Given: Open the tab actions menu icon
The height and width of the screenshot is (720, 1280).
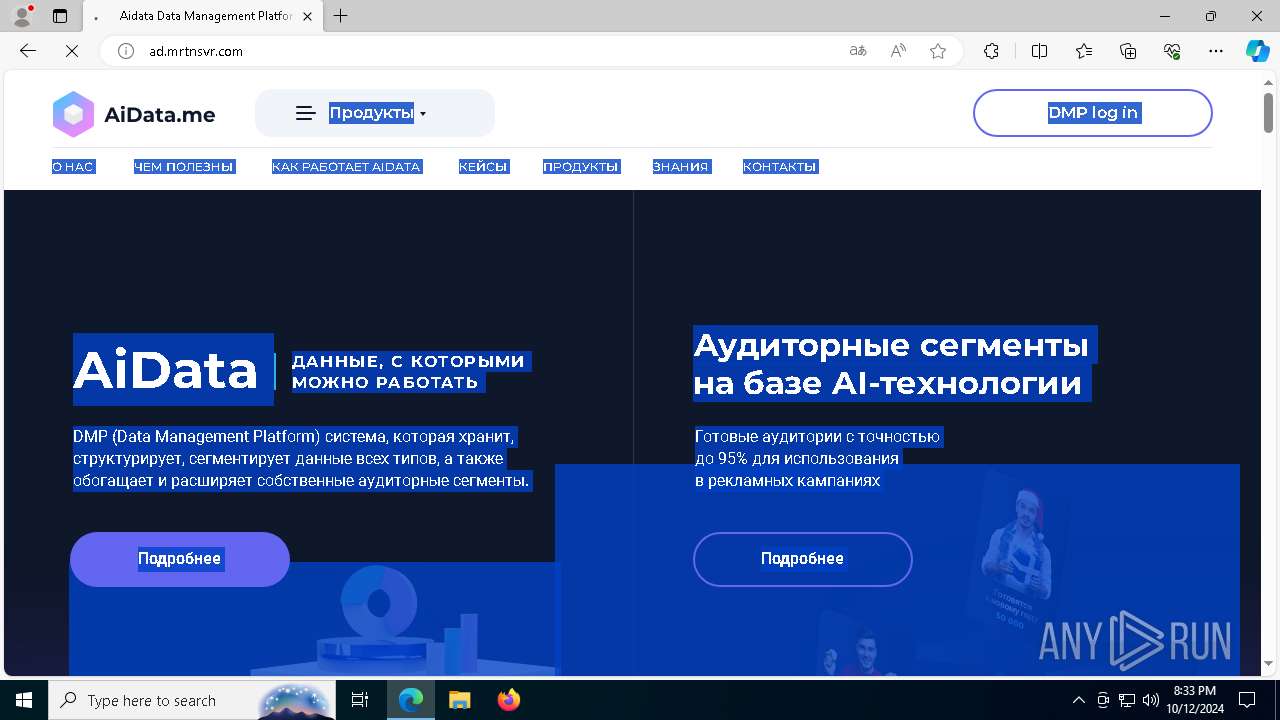Looking at the screenshot, I should click(60, 16).
